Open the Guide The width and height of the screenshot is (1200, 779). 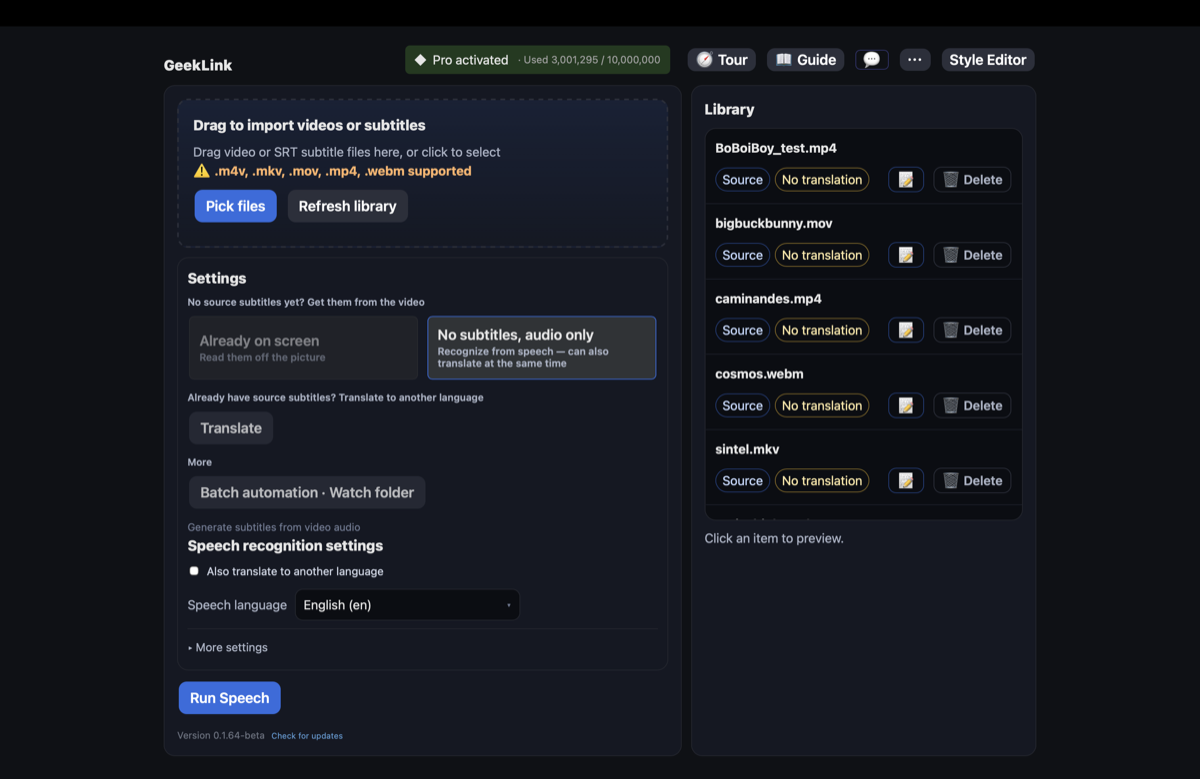pyautogui.click(x=805, y=60)
